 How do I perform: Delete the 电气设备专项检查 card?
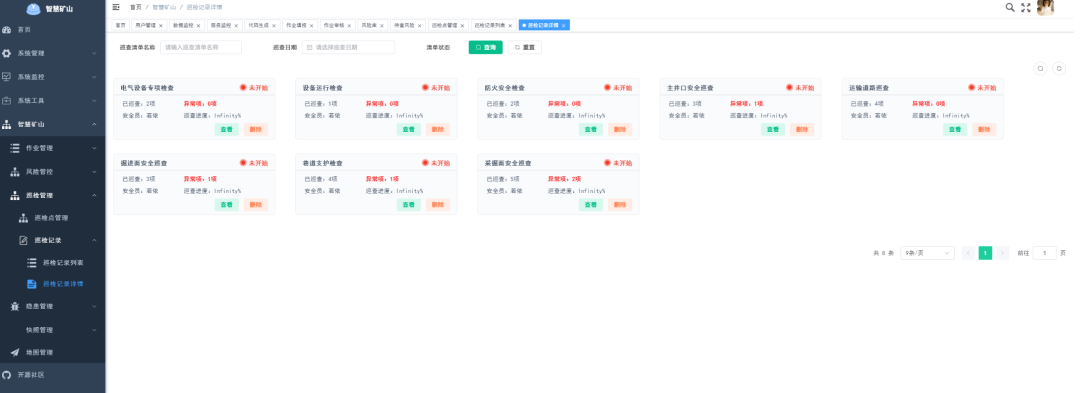[256, 129]
